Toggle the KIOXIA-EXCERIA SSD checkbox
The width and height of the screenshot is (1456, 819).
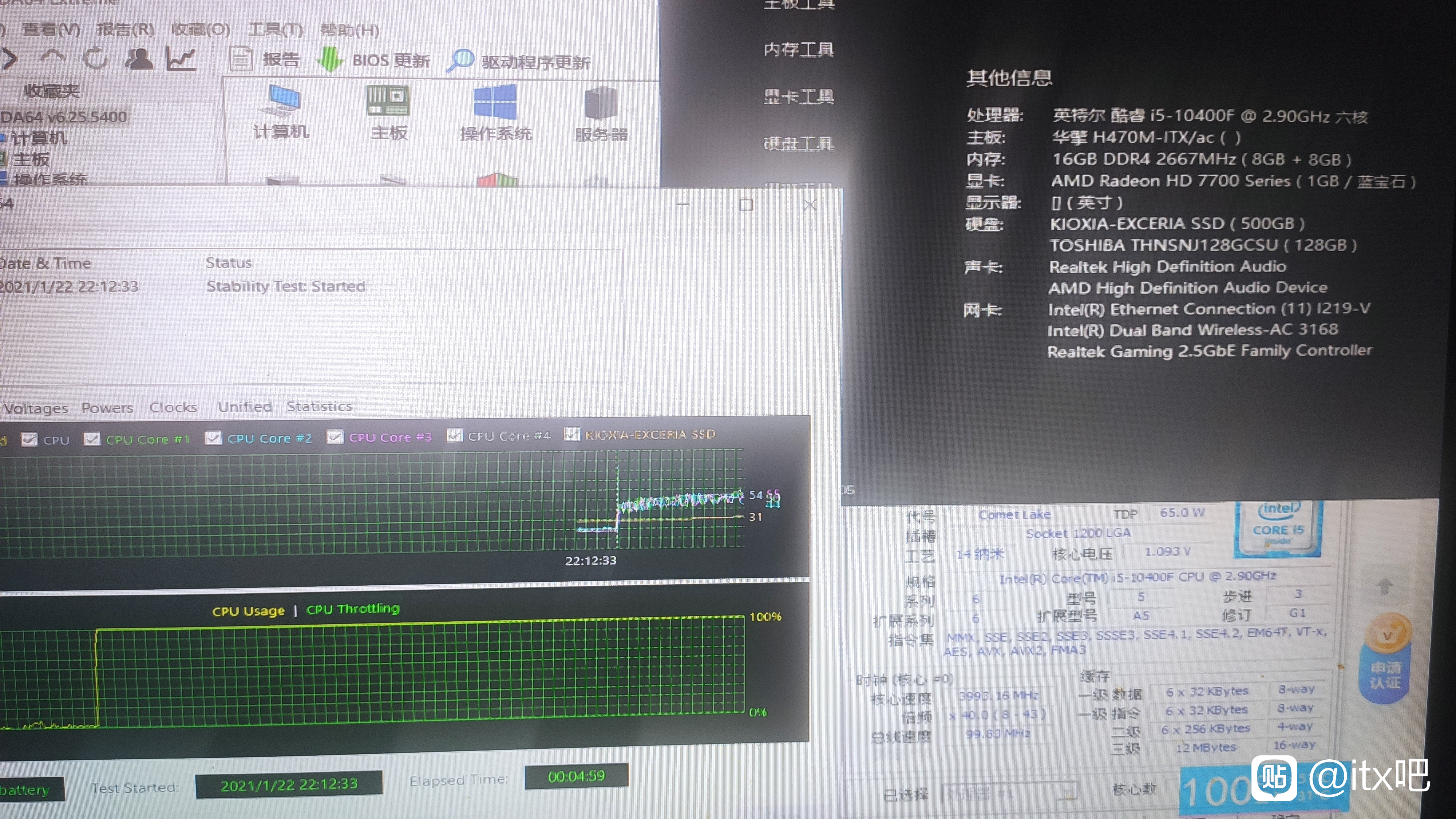coord(572,434)
